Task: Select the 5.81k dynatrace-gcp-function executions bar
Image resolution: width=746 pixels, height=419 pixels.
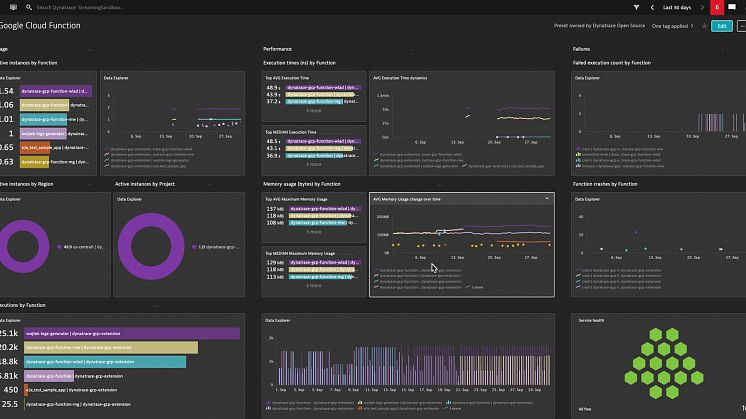Action: [49, 376]
